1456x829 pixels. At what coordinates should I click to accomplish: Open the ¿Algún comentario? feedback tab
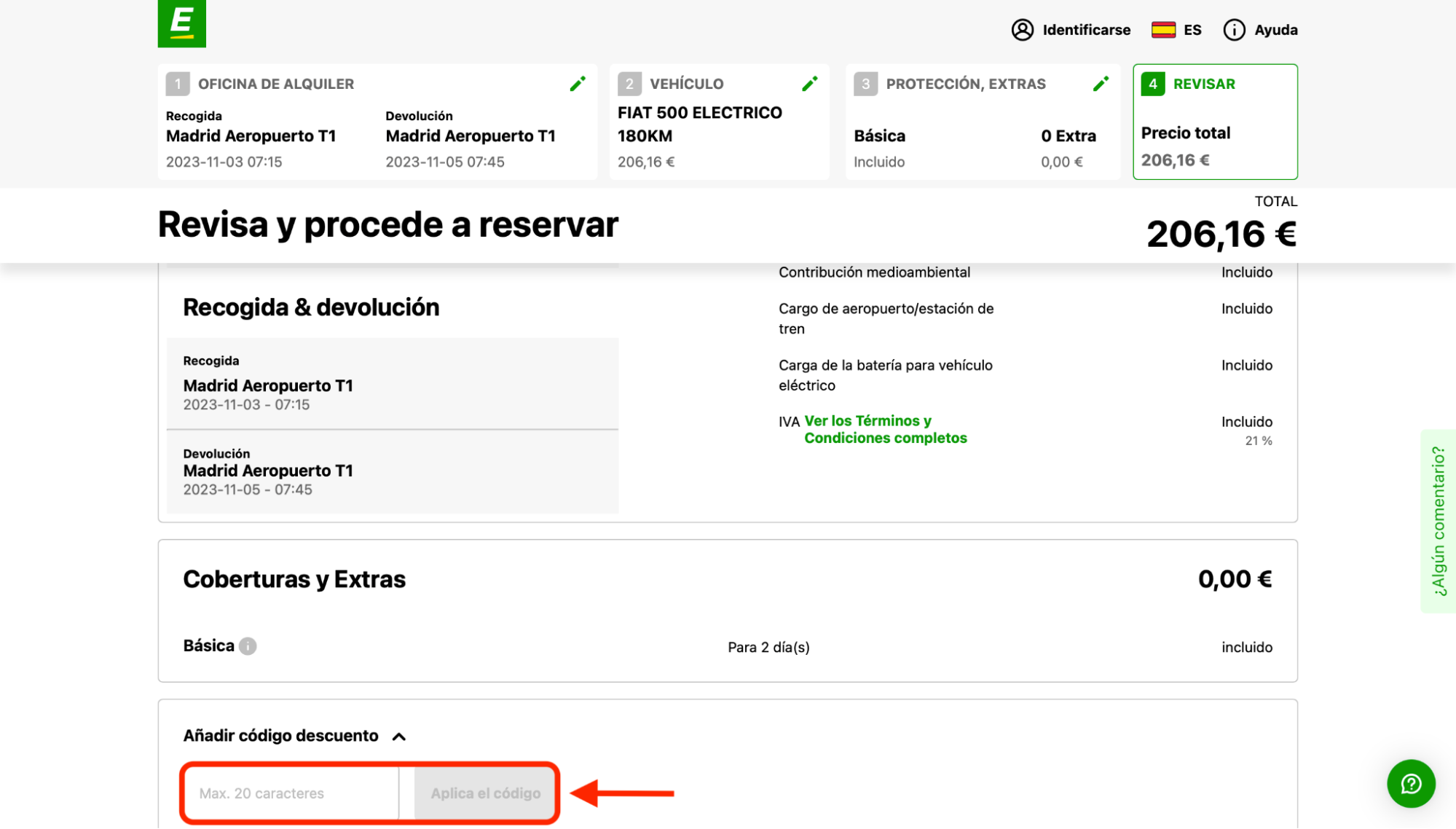1438,521
